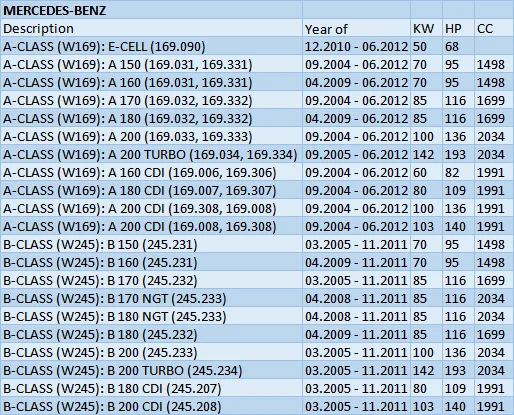Select the B 170 NGT (245.233) cell

152,298
